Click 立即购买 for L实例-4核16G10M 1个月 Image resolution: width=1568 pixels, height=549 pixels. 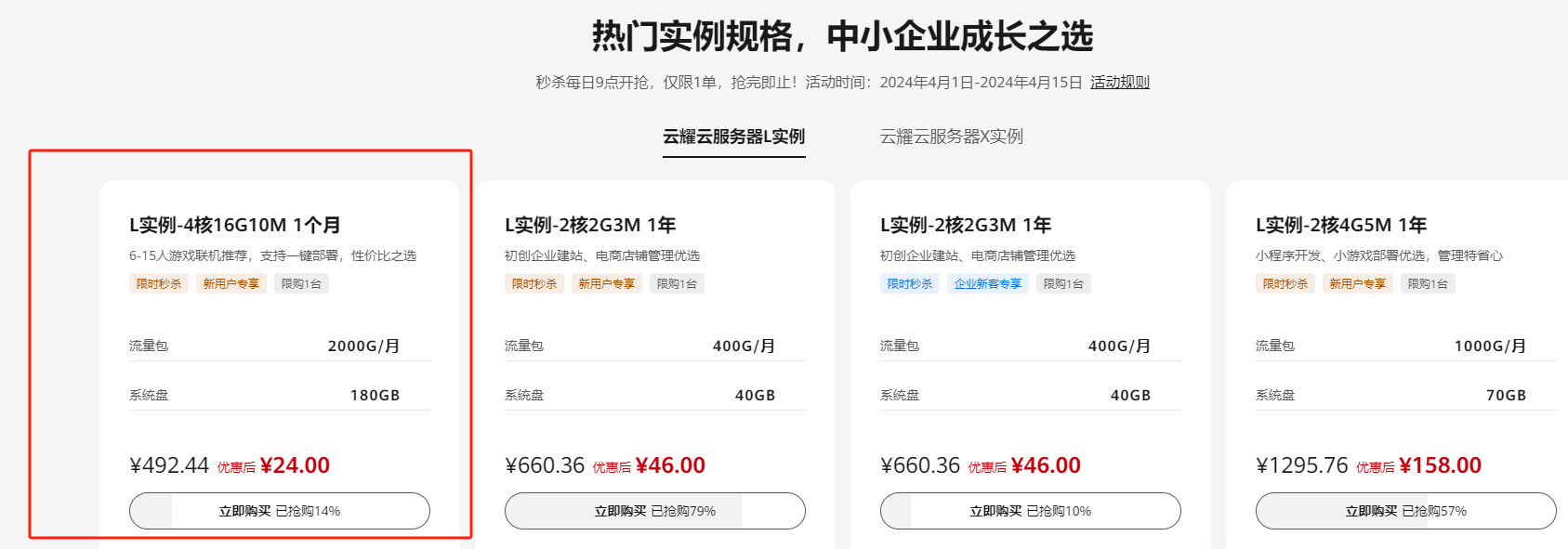[x=279, y=511]
